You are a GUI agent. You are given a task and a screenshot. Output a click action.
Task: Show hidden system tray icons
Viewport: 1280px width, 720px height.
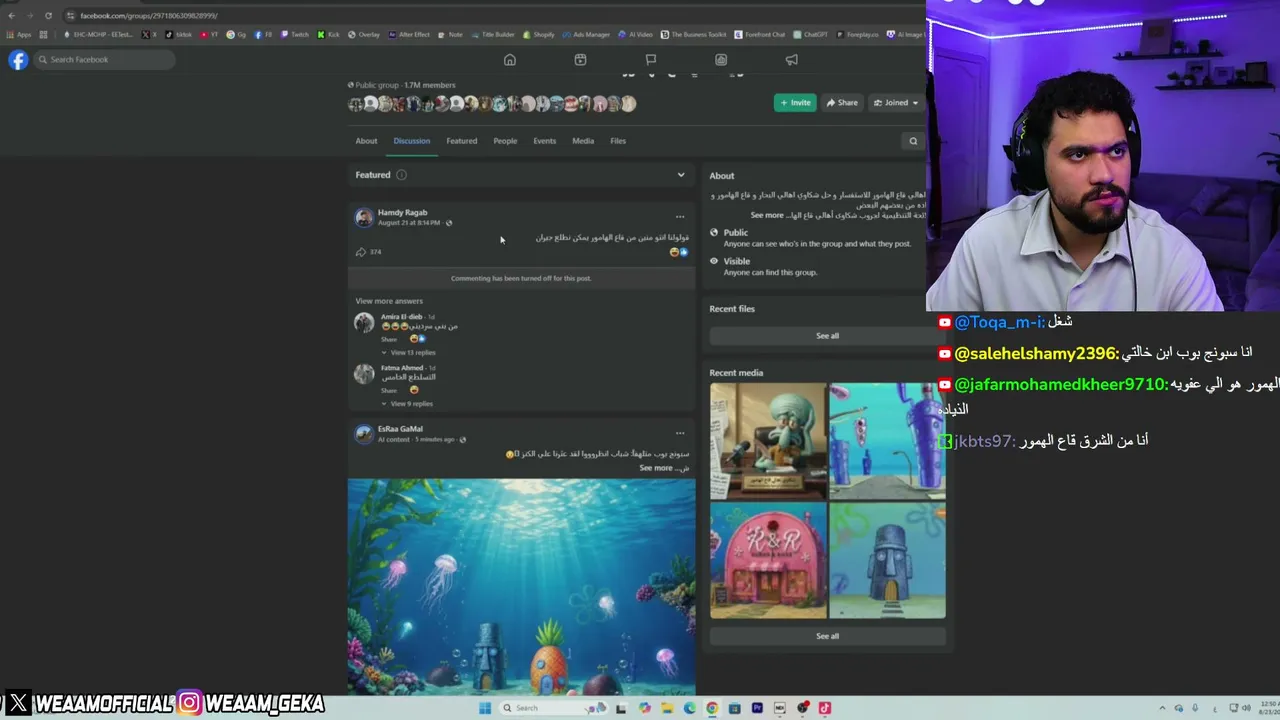point(1162,708)
